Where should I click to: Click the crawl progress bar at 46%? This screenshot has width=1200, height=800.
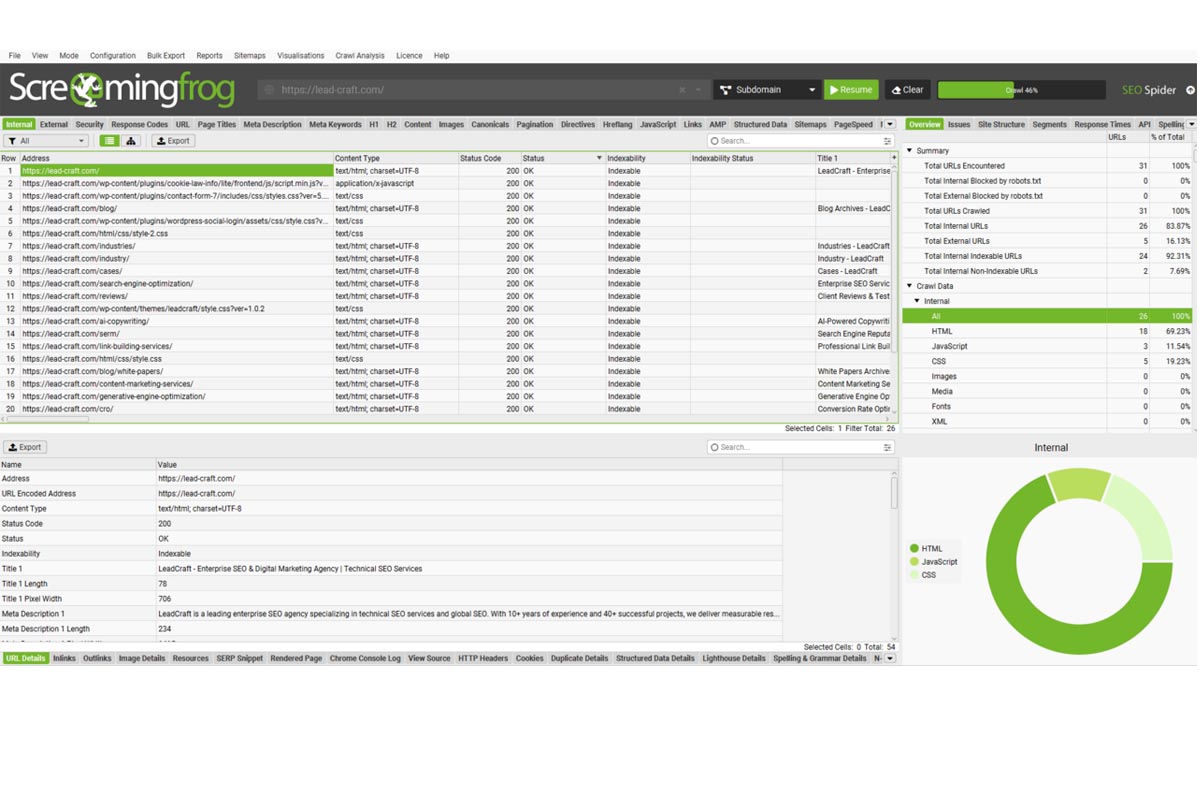pyautogui.click(x=1021, y=90)
